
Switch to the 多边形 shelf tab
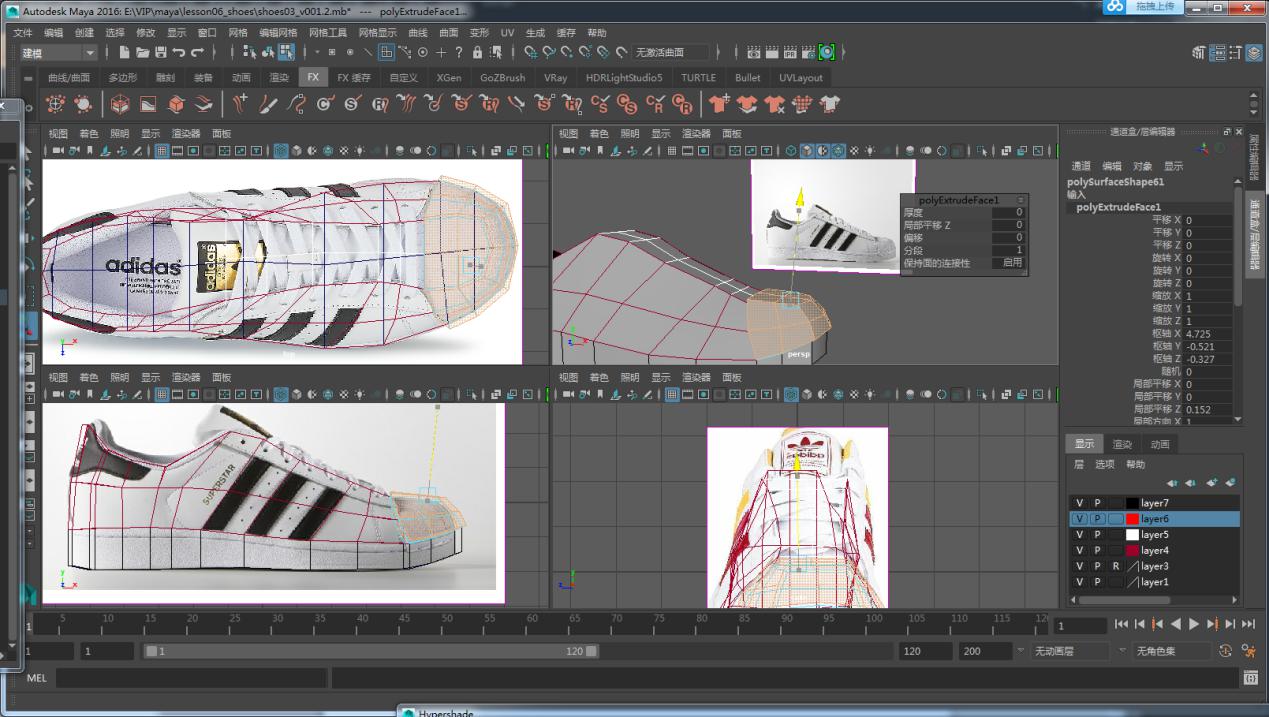(124, 78)
